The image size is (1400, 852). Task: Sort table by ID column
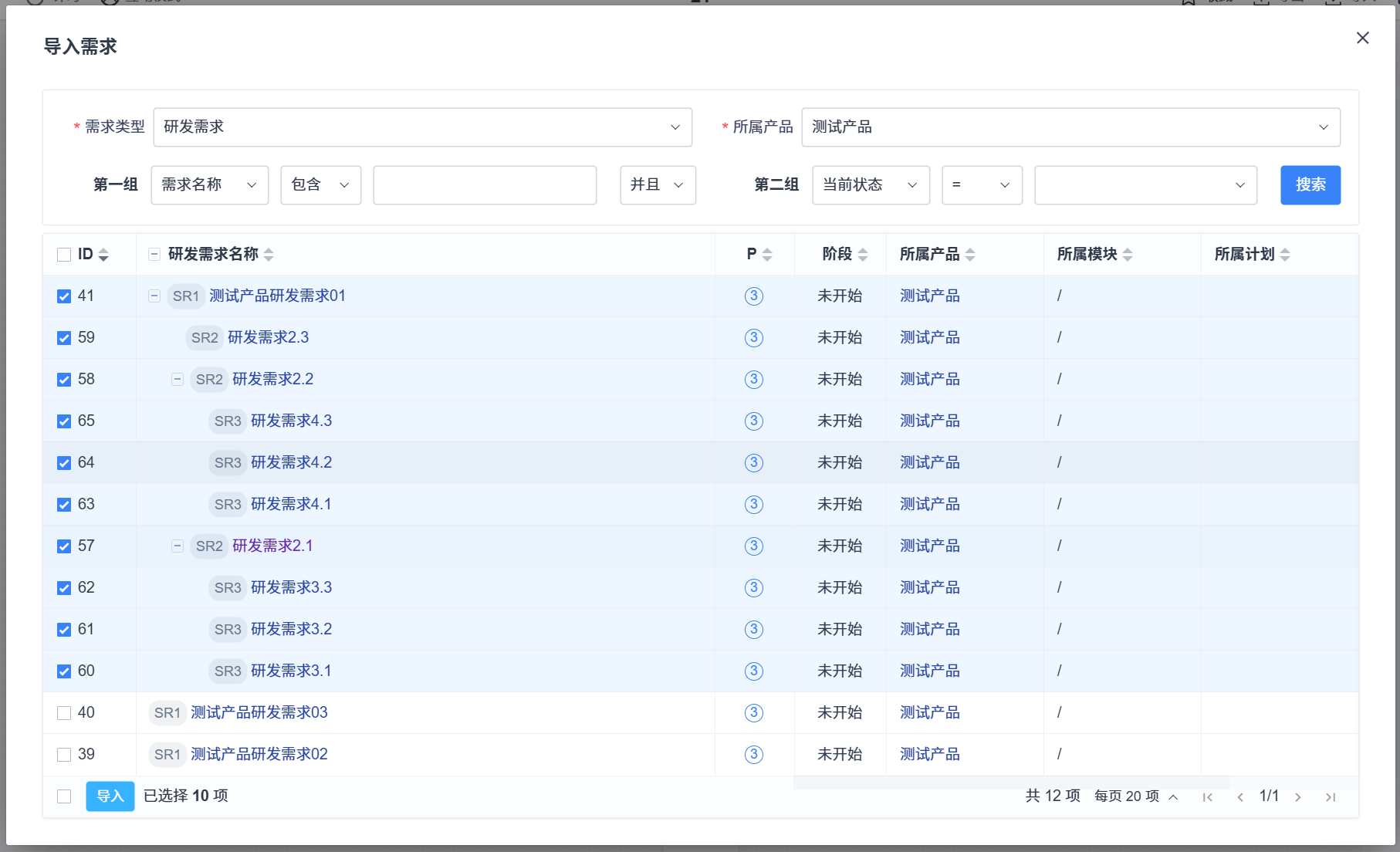pyautogui.click(x=103, y=255)
